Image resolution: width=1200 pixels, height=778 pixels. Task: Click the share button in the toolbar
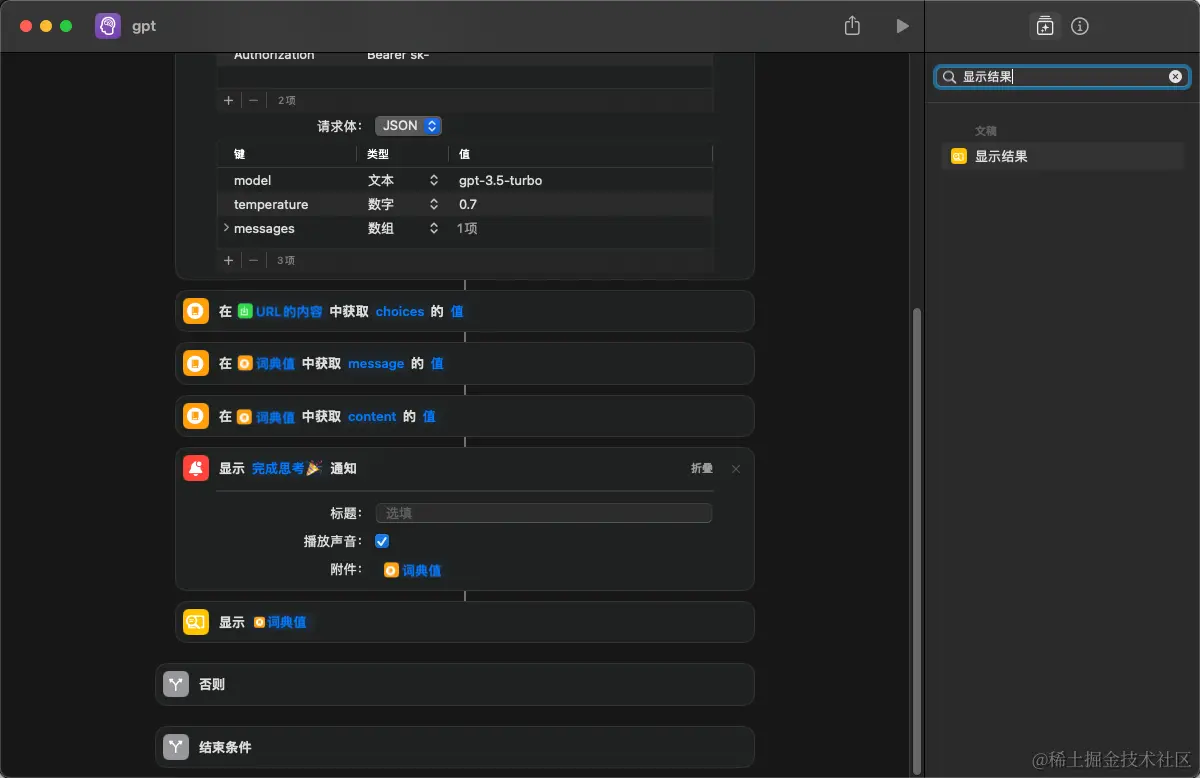pyautogui.click(x=852, y=26)
